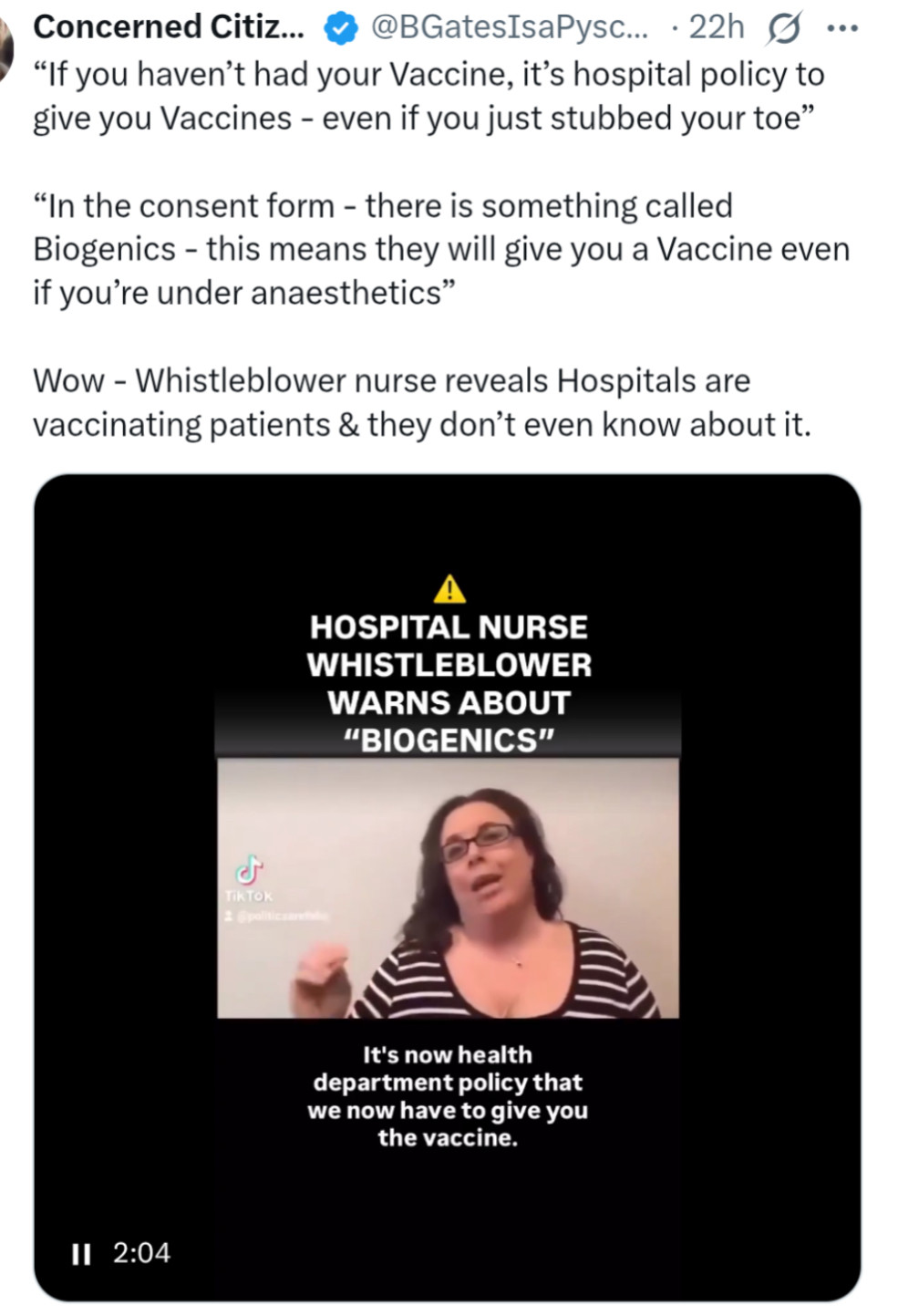898x1316 pixels.
Task: Open the Concerned Citiz... profile name
Action: 169,27
